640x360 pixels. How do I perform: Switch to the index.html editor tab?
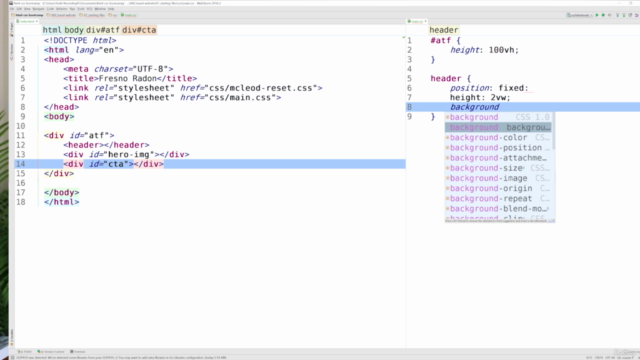click(26, 21)
